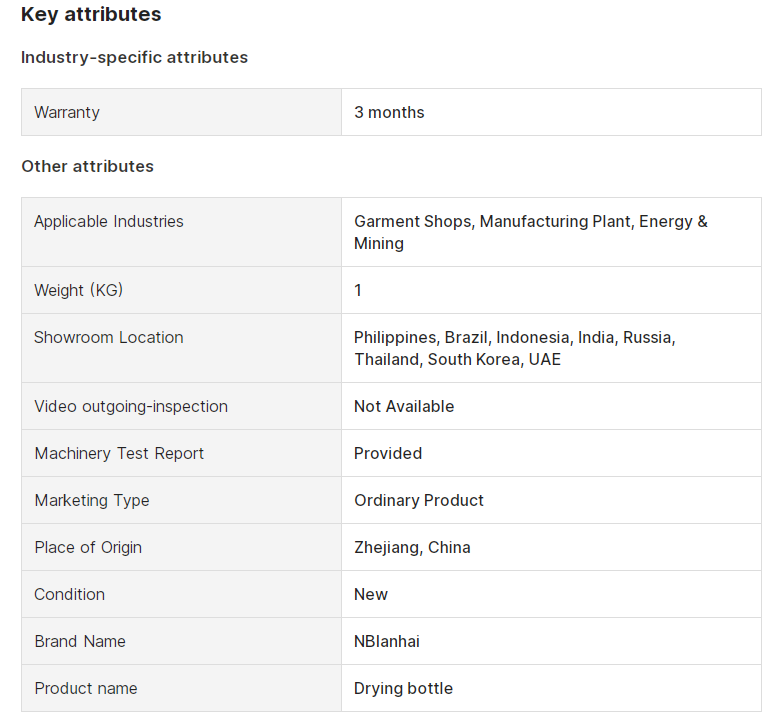
Task: Select the Industry-specific attributes heading
Action: [134, 57]
